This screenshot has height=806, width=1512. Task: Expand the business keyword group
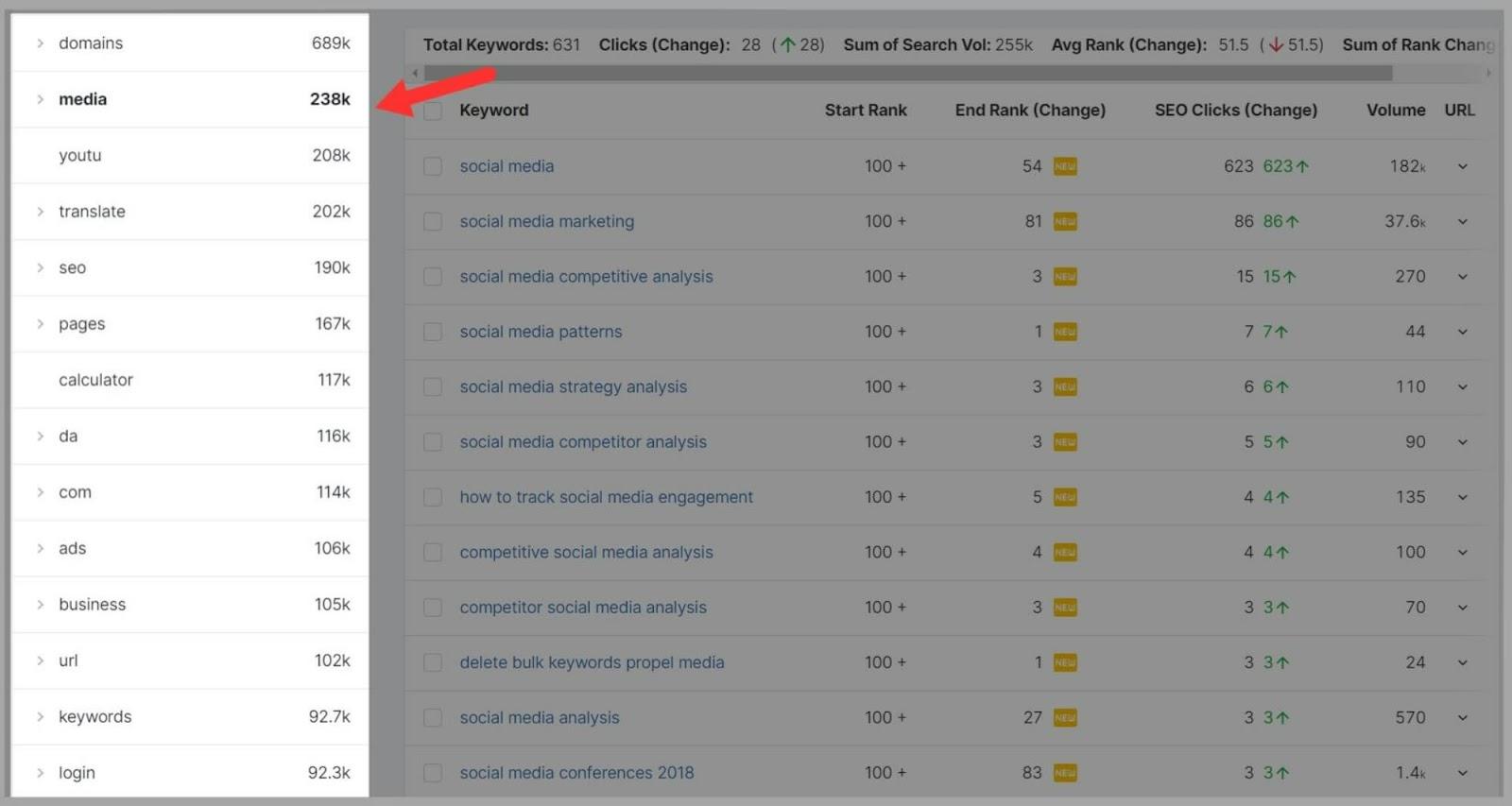click(x=41, y=605)
